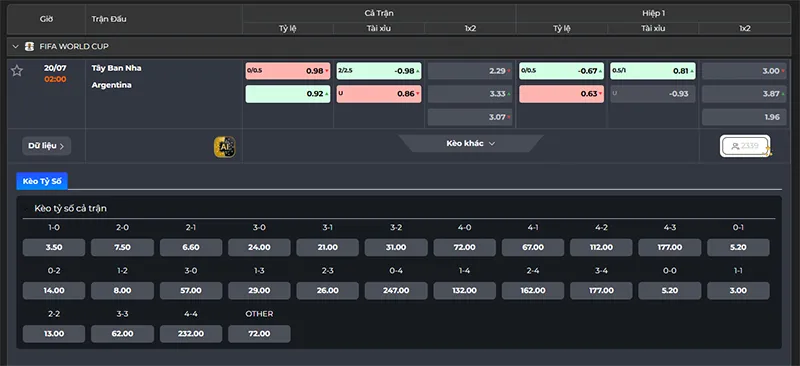Click the match time 02:00
This screenshot has width=800, height=366.
[x=55, y=79]
